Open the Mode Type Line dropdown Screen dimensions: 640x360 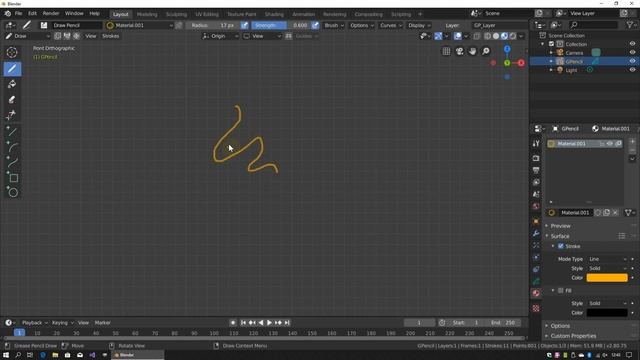click(x=607, y=259)
